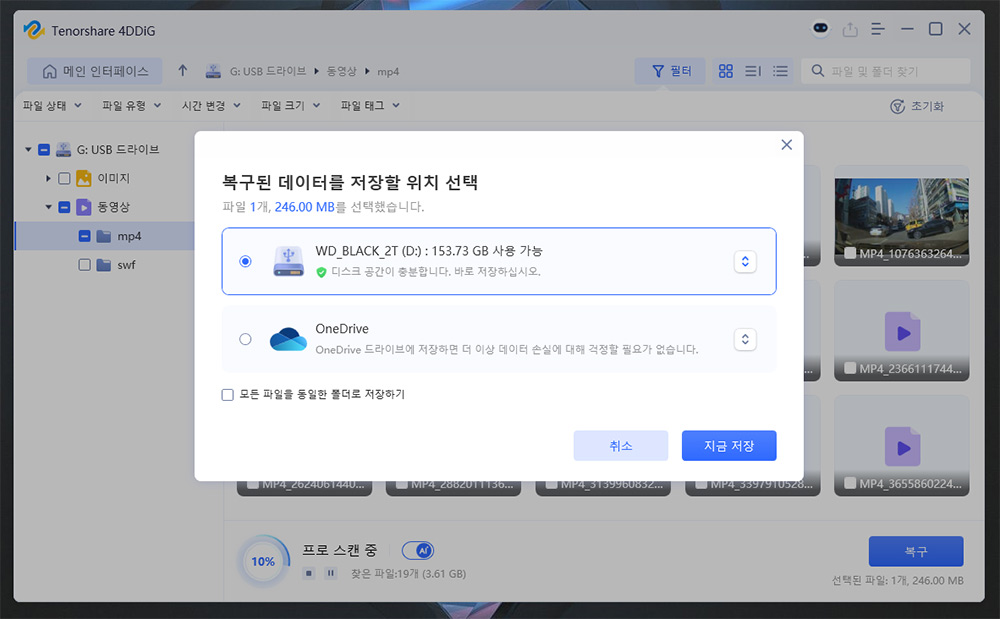Switch to grid thumbnail view
Screen dimensions: 1000x619
coord(726,71)
